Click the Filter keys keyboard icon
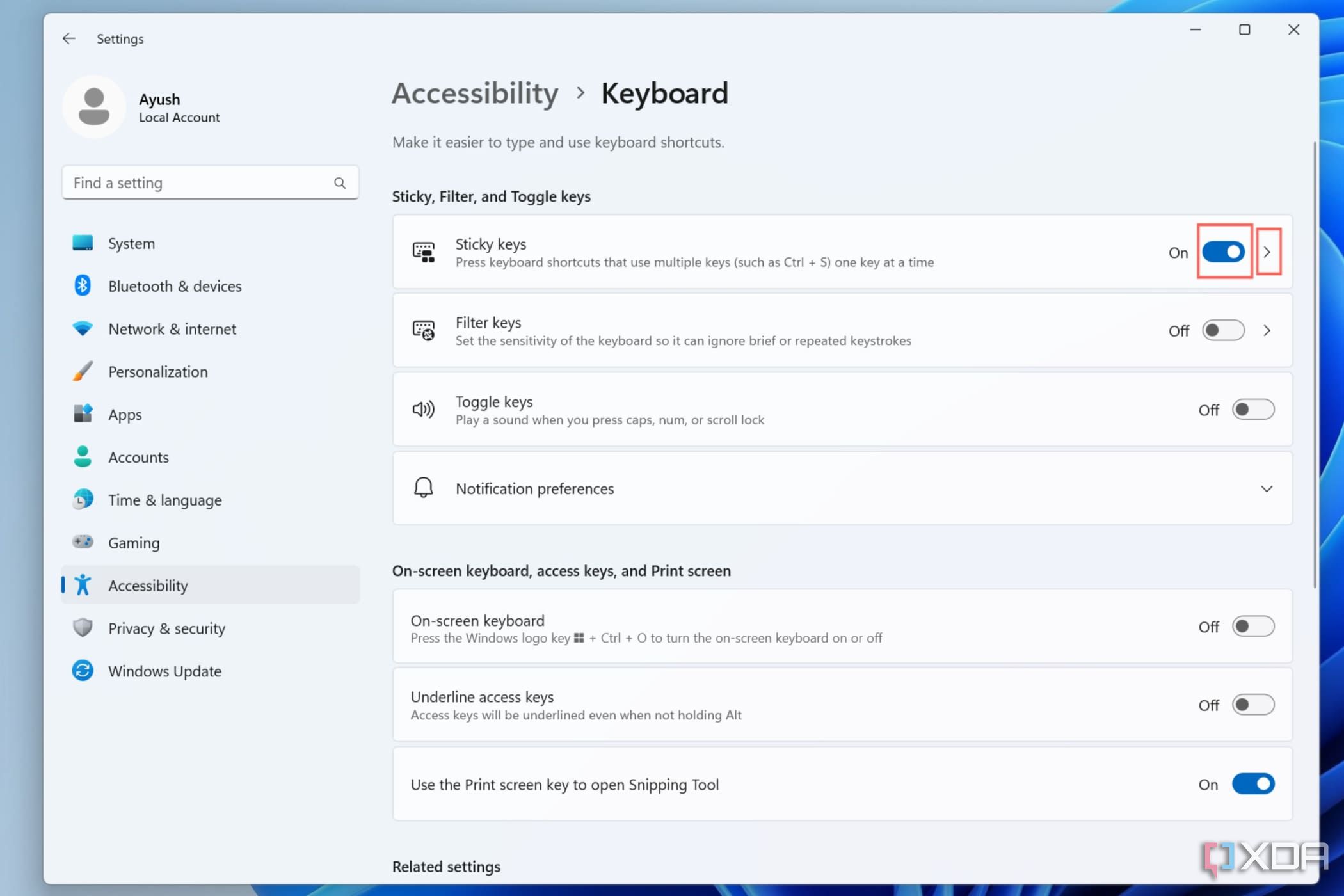This screenshot has width=1344, height=896. pyautogui.click(x=424, y=331)
